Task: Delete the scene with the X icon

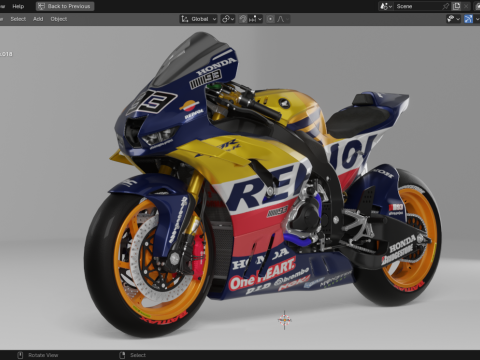Action: click(x=466, y=6)
